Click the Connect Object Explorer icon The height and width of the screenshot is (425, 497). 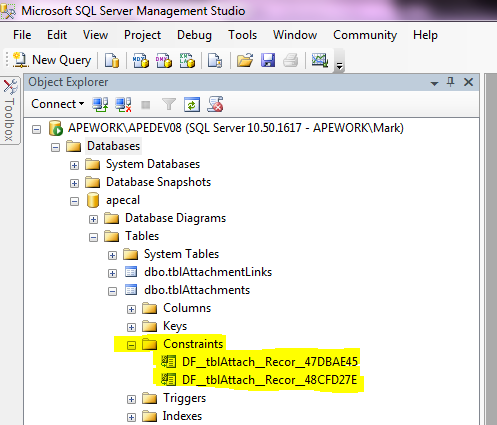coord(100,105)
